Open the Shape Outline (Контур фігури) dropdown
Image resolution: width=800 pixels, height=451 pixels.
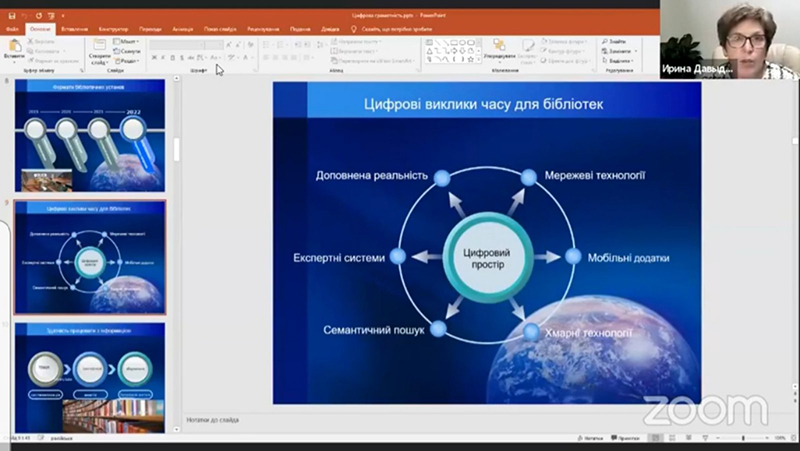(x=564, y=51)
